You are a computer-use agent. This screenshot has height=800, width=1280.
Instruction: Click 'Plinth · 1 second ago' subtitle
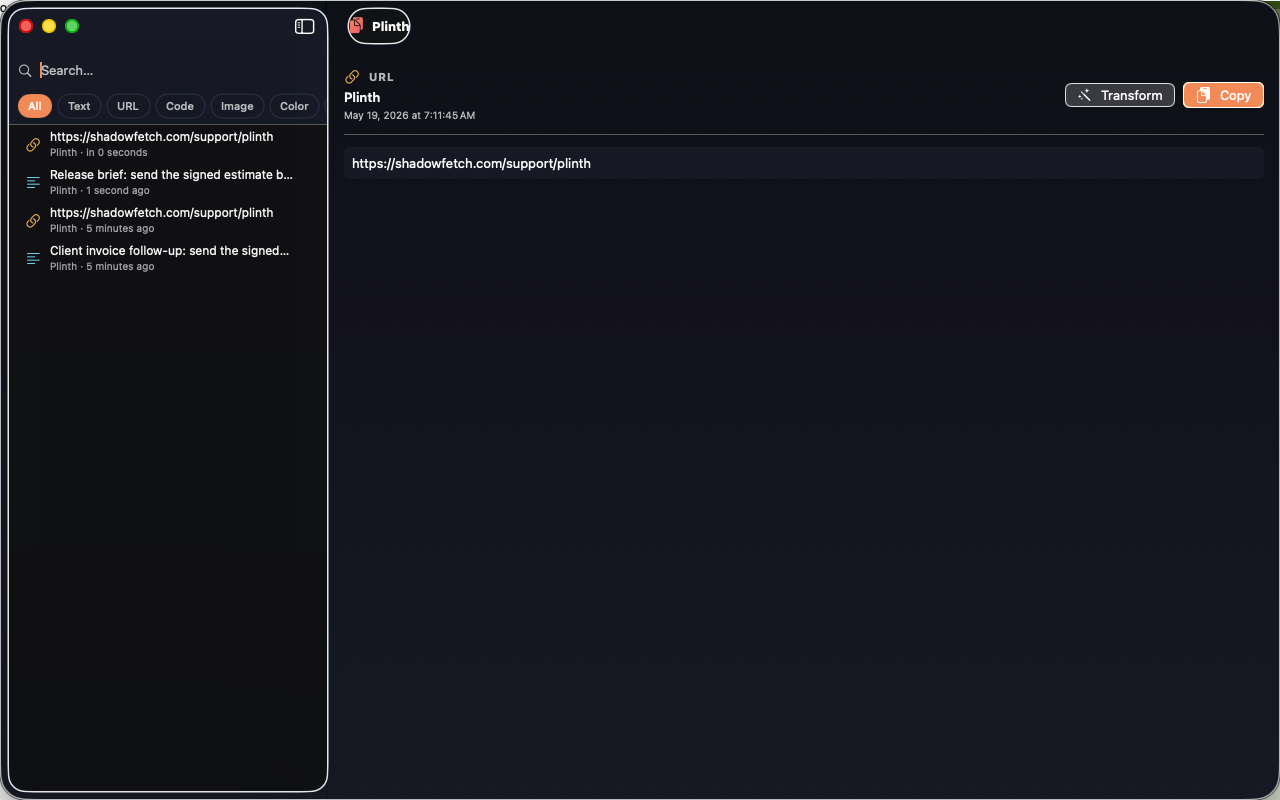click(100, 190)
